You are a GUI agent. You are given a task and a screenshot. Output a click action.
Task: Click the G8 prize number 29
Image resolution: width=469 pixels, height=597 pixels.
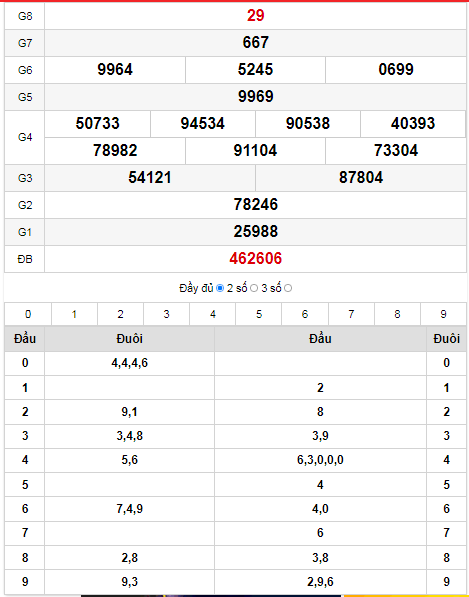point(255,16)
